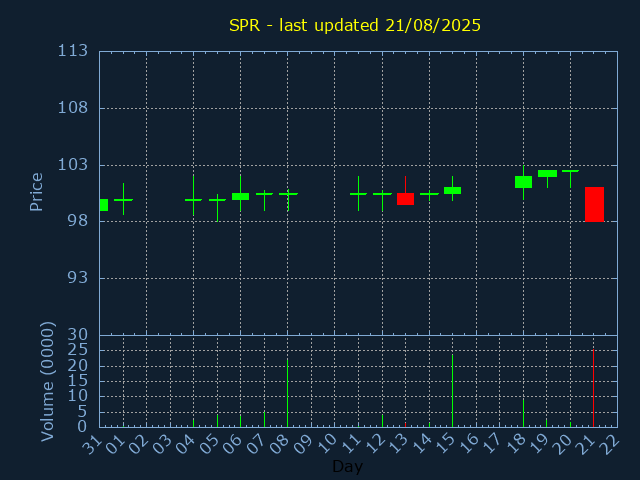The height and width of the screenshot is (480, 640).
Task: Click the day label 22 on the x-axis
Action: point(611,444)
